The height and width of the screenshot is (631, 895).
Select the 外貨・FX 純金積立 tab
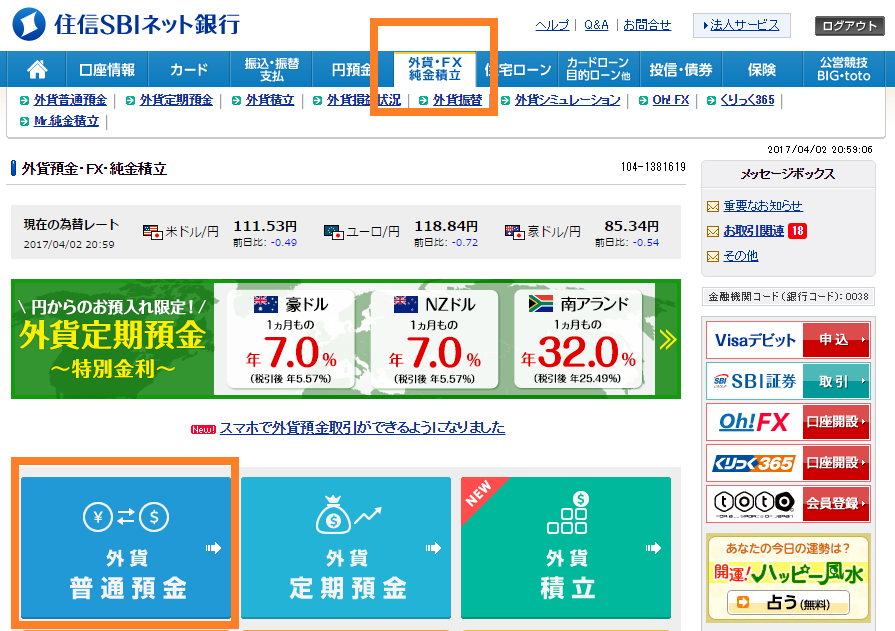435,69
